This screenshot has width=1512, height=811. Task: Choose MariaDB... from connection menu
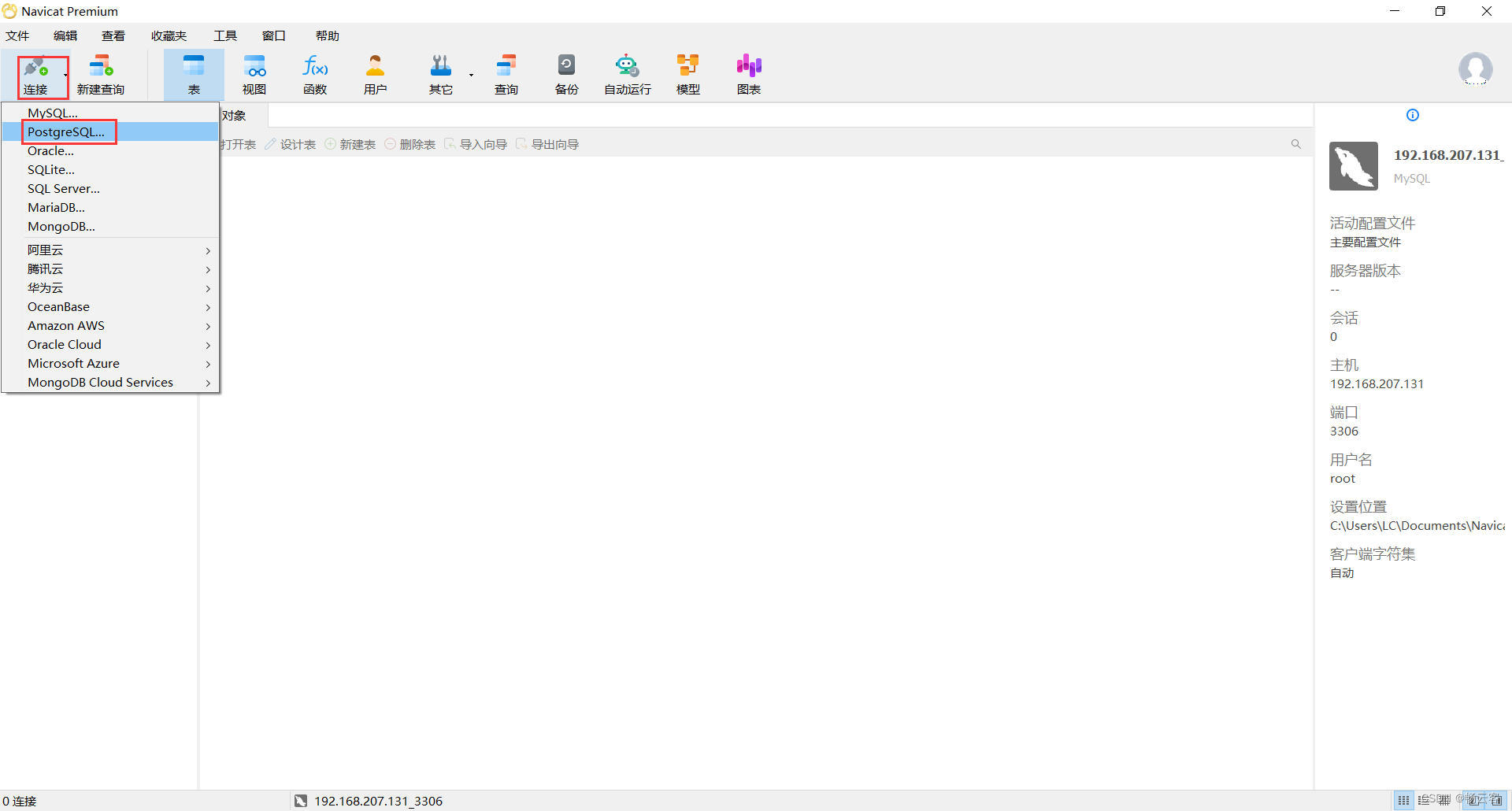[x=110, y=207]
